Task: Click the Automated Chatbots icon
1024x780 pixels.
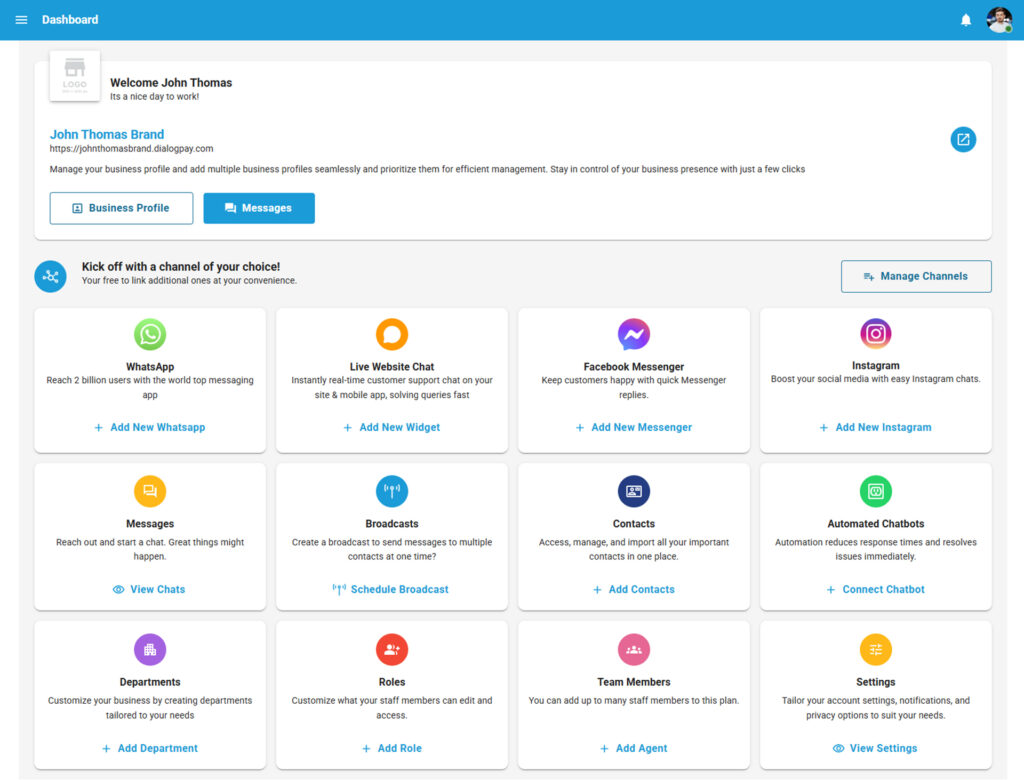Action: point(876,491)
